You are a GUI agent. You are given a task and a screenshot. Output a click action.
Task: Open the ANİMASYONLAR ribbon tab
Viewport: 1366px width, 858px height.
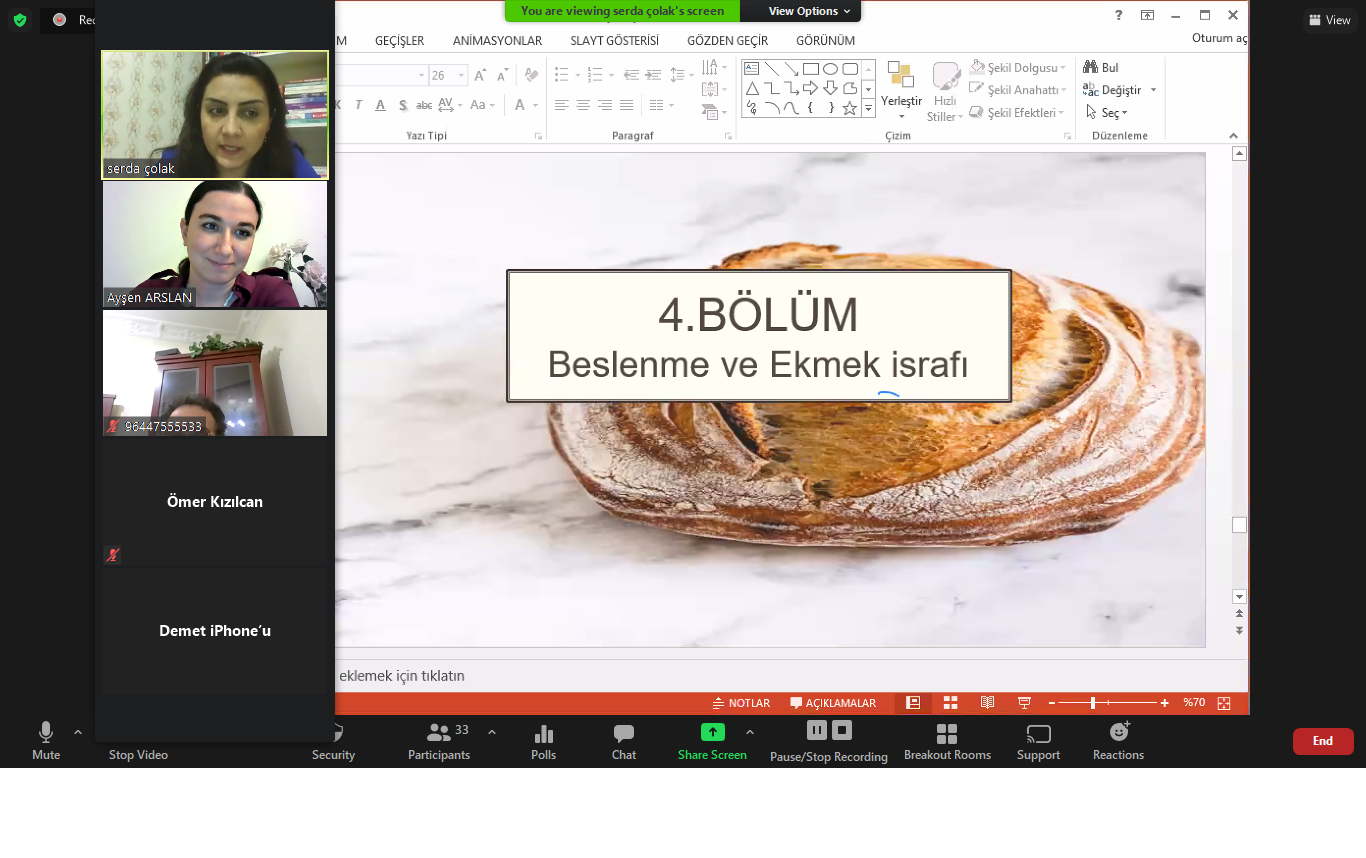[497, 41]
